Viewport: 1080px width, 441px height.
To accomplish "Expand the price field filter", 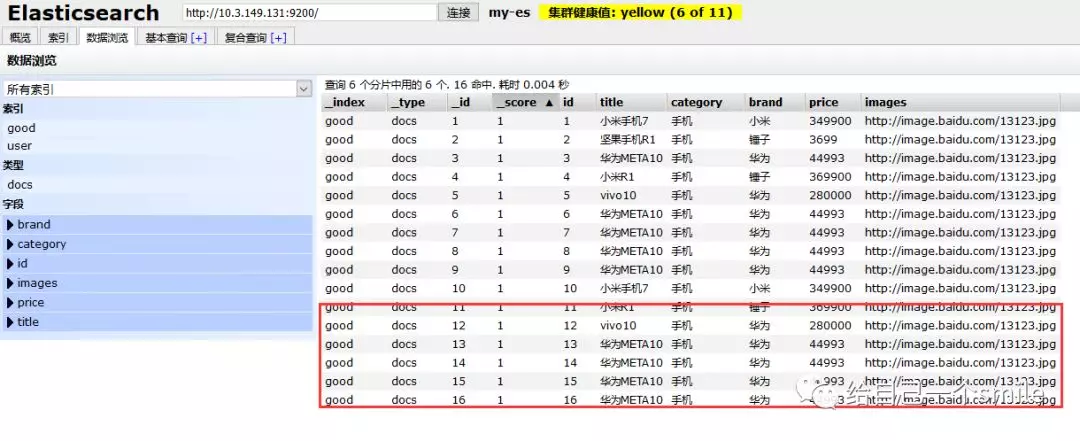I will (158, 302).
